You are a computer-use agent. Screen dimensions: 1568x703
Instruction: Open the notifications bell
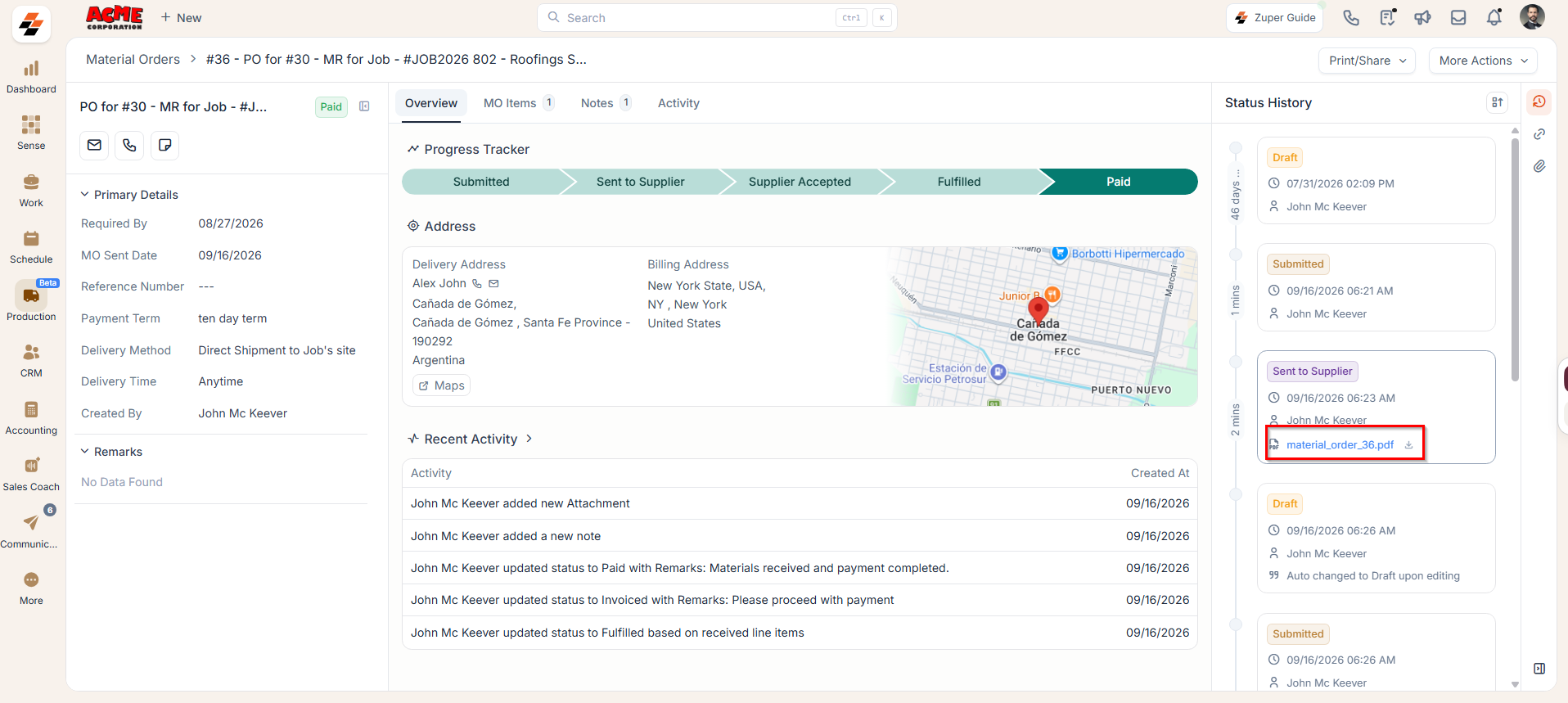[1494, 17]
